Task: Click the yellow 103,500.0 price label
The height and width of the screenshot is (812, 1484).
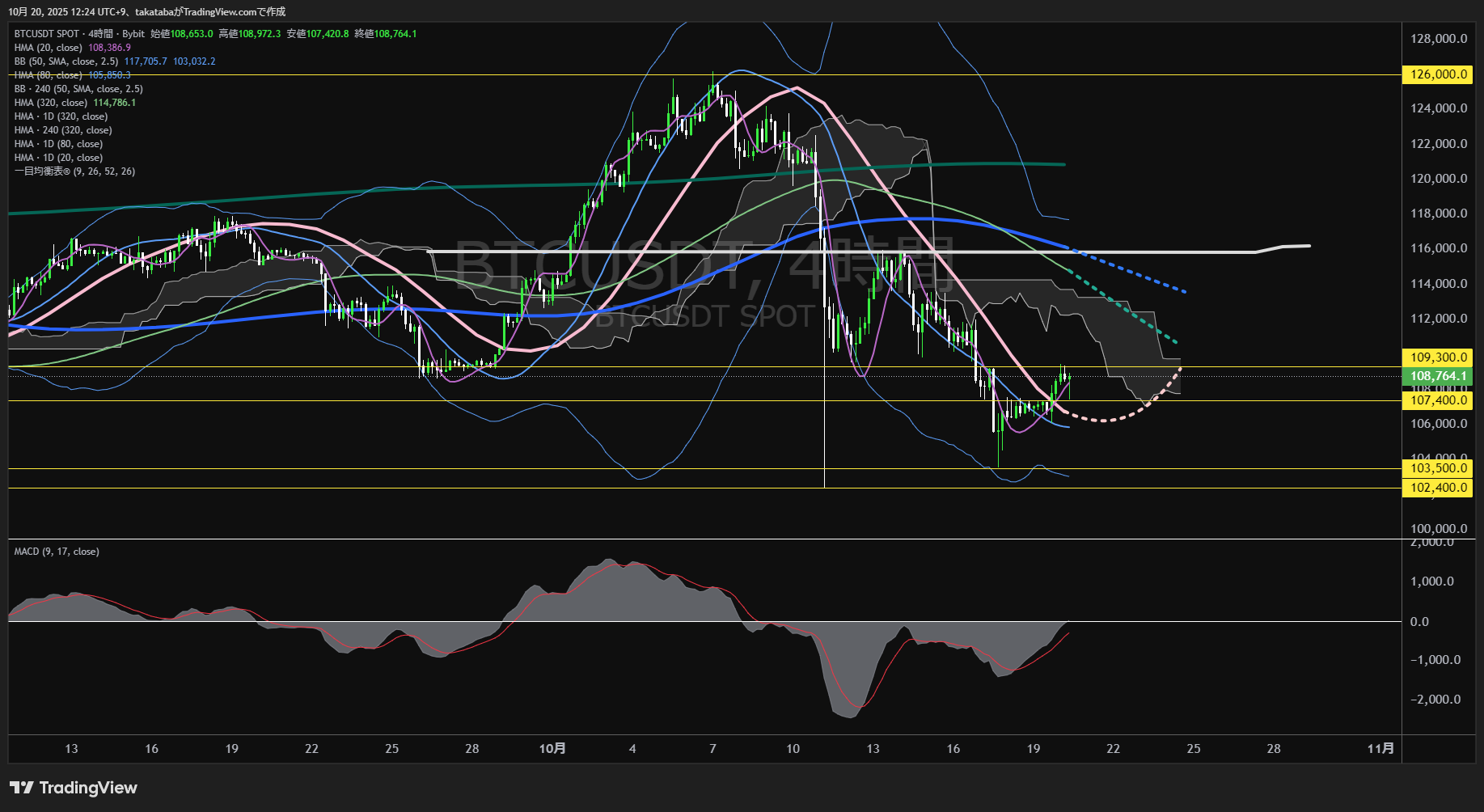Action: point(1437,468)
